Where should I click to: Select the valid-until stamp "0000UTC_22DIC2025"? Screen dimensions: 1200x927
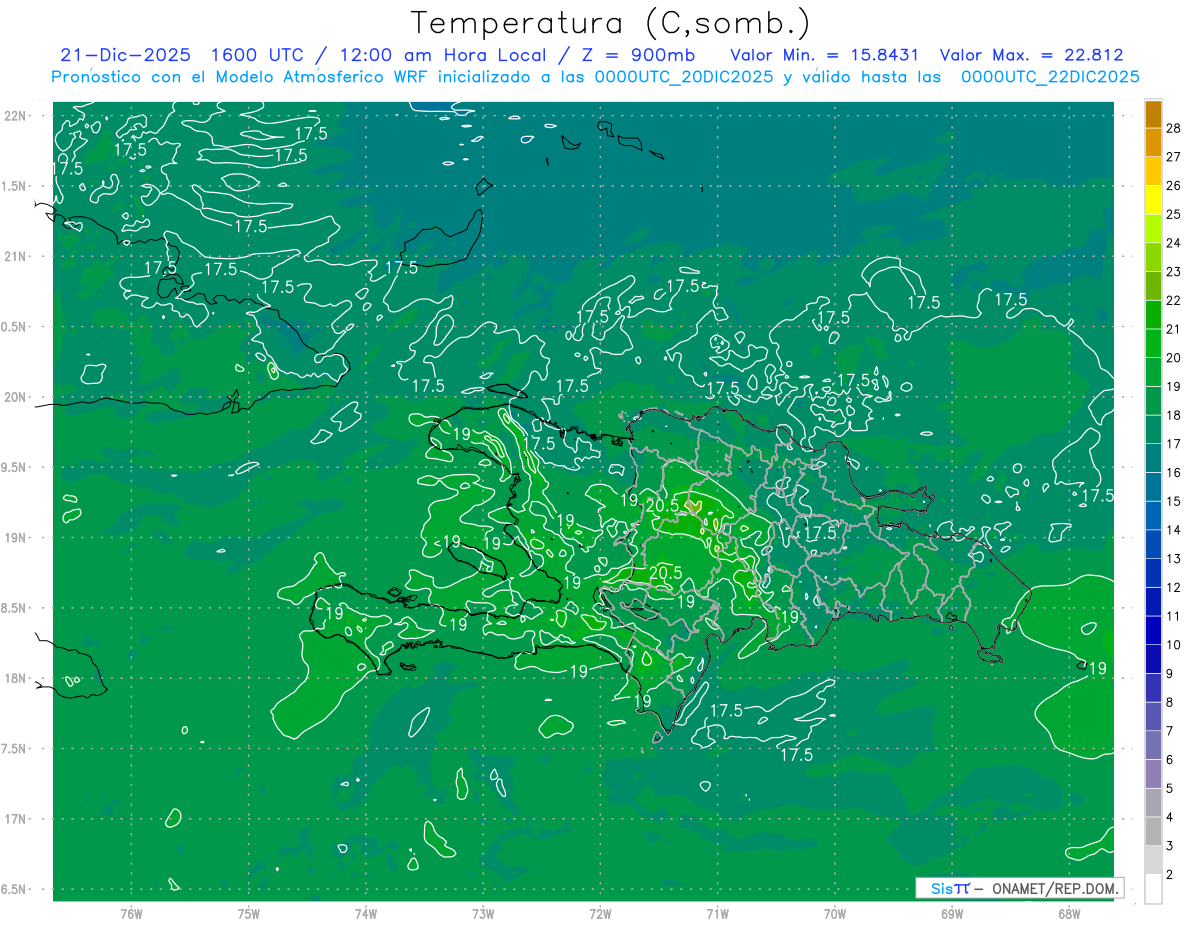pos(1050,77)
